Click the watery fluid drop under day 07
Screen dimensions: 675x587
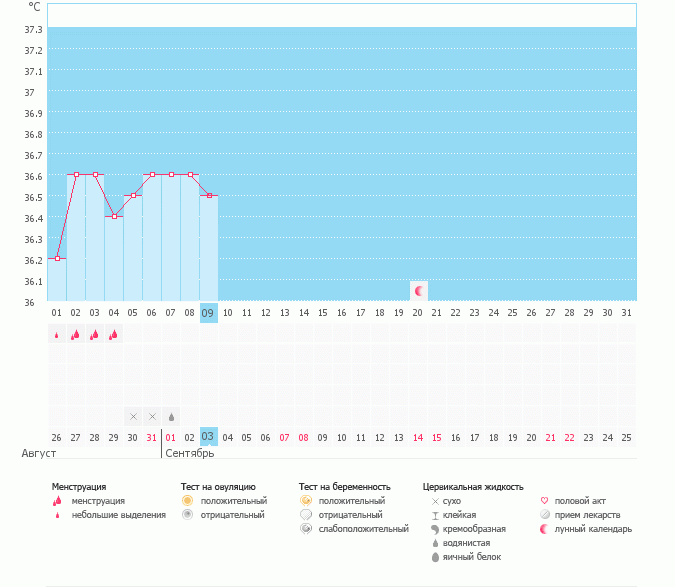(x=171, y=416)
